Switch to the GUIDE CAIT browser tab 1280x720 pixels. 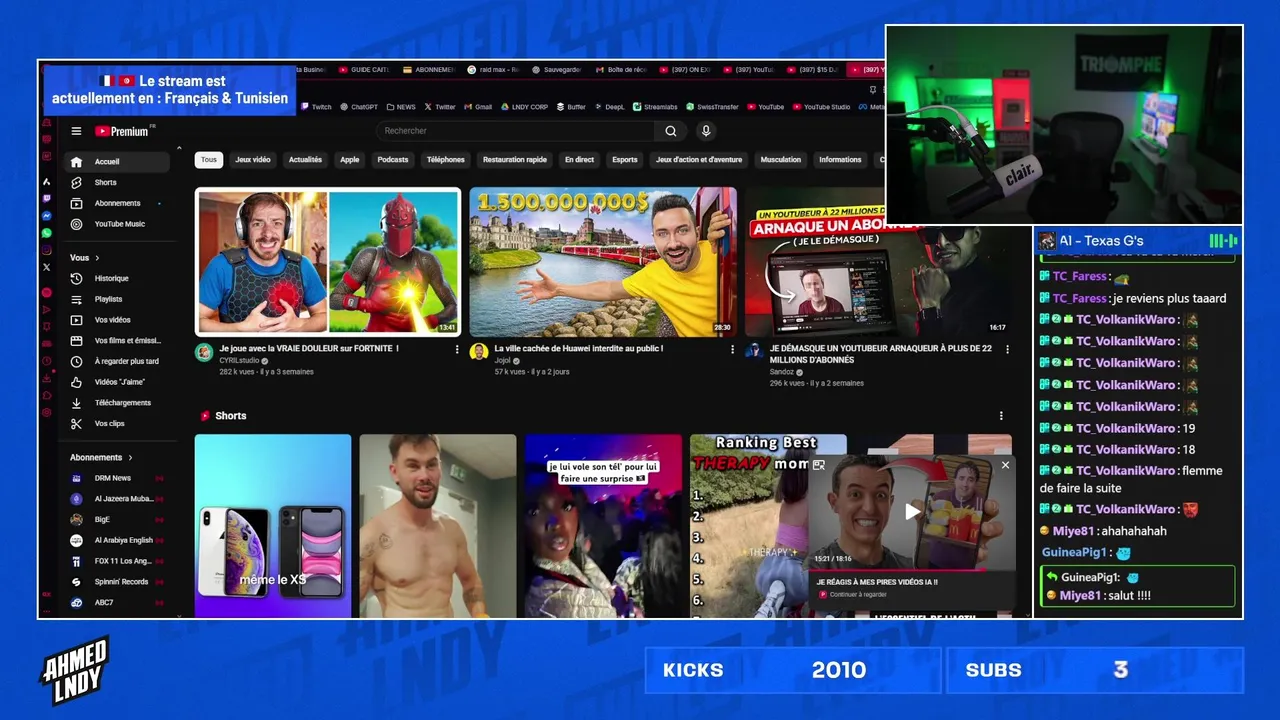click(364, 70)
